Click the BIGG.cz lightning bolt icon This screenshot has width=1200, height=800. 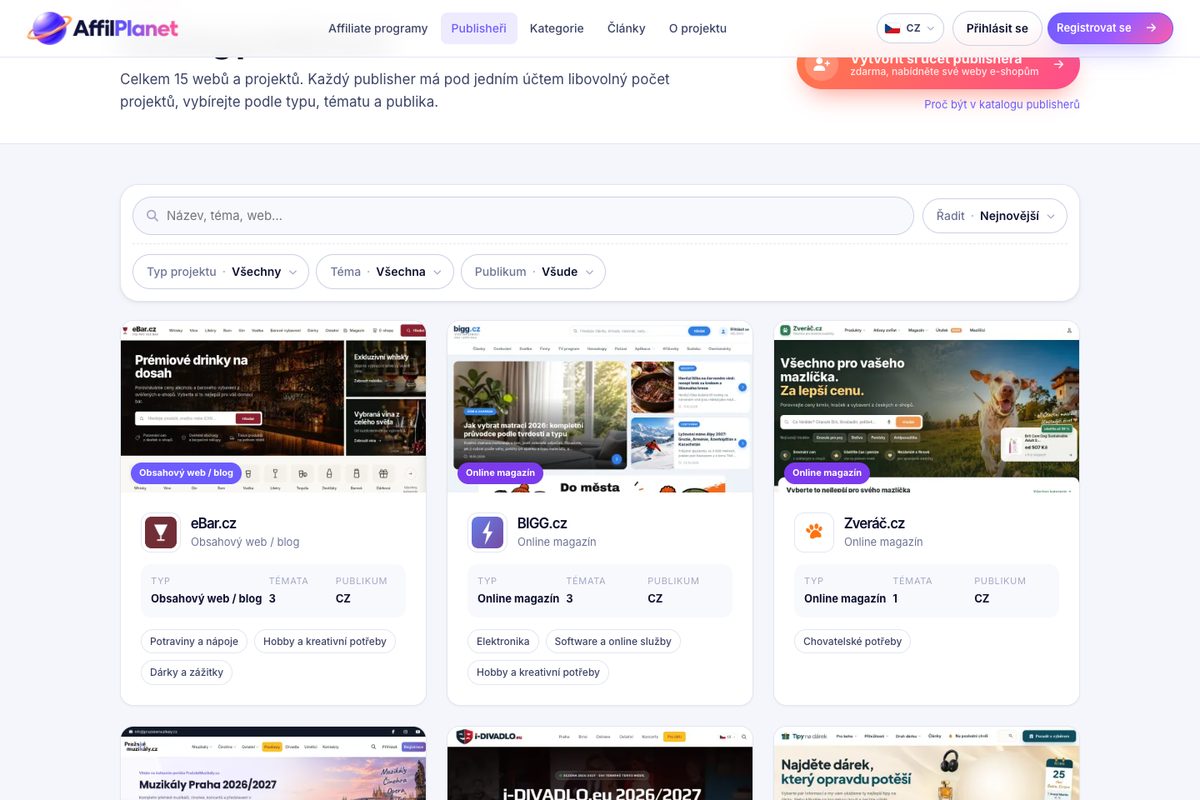488,532
